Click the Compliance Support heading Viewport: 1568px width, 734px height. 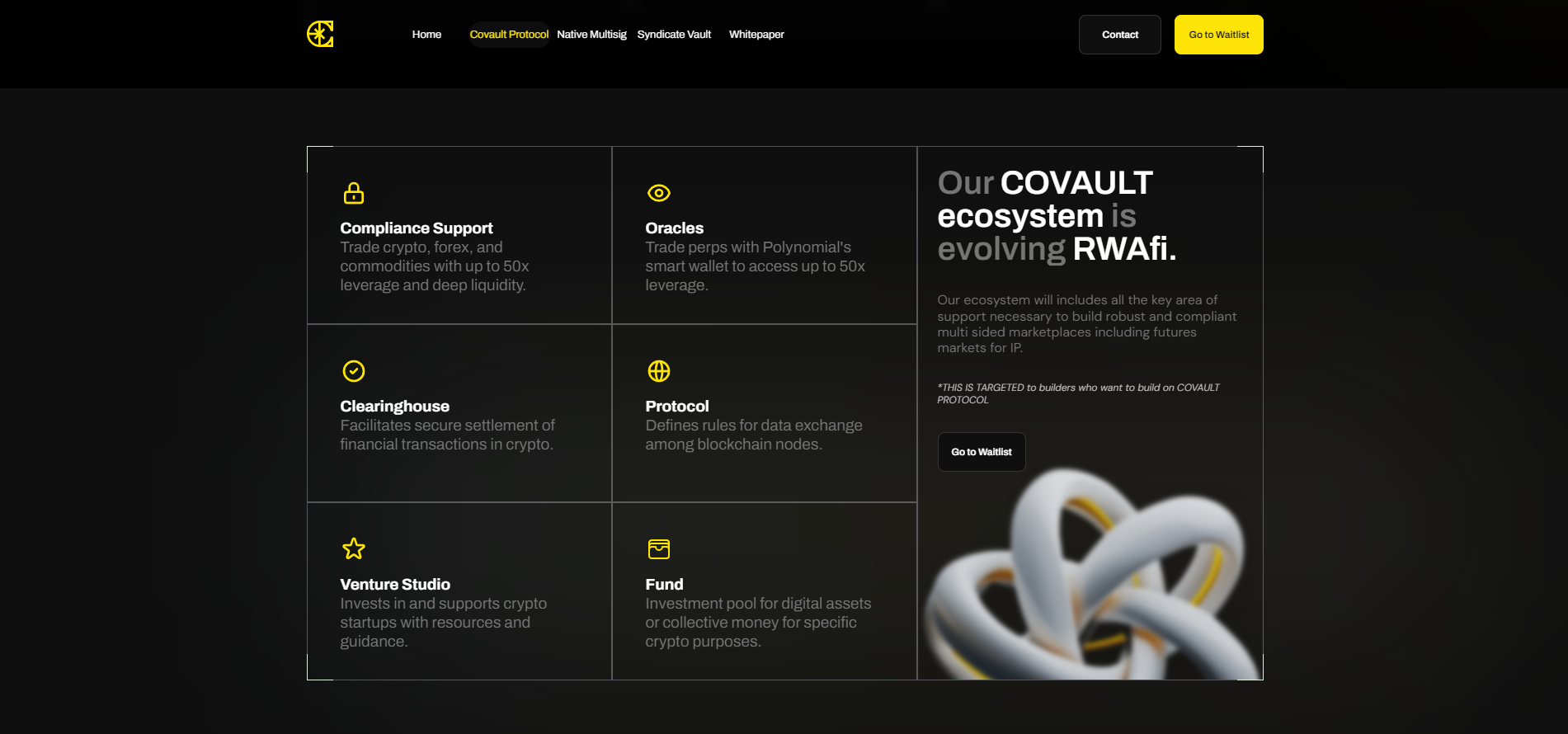[x=417, y=228]
